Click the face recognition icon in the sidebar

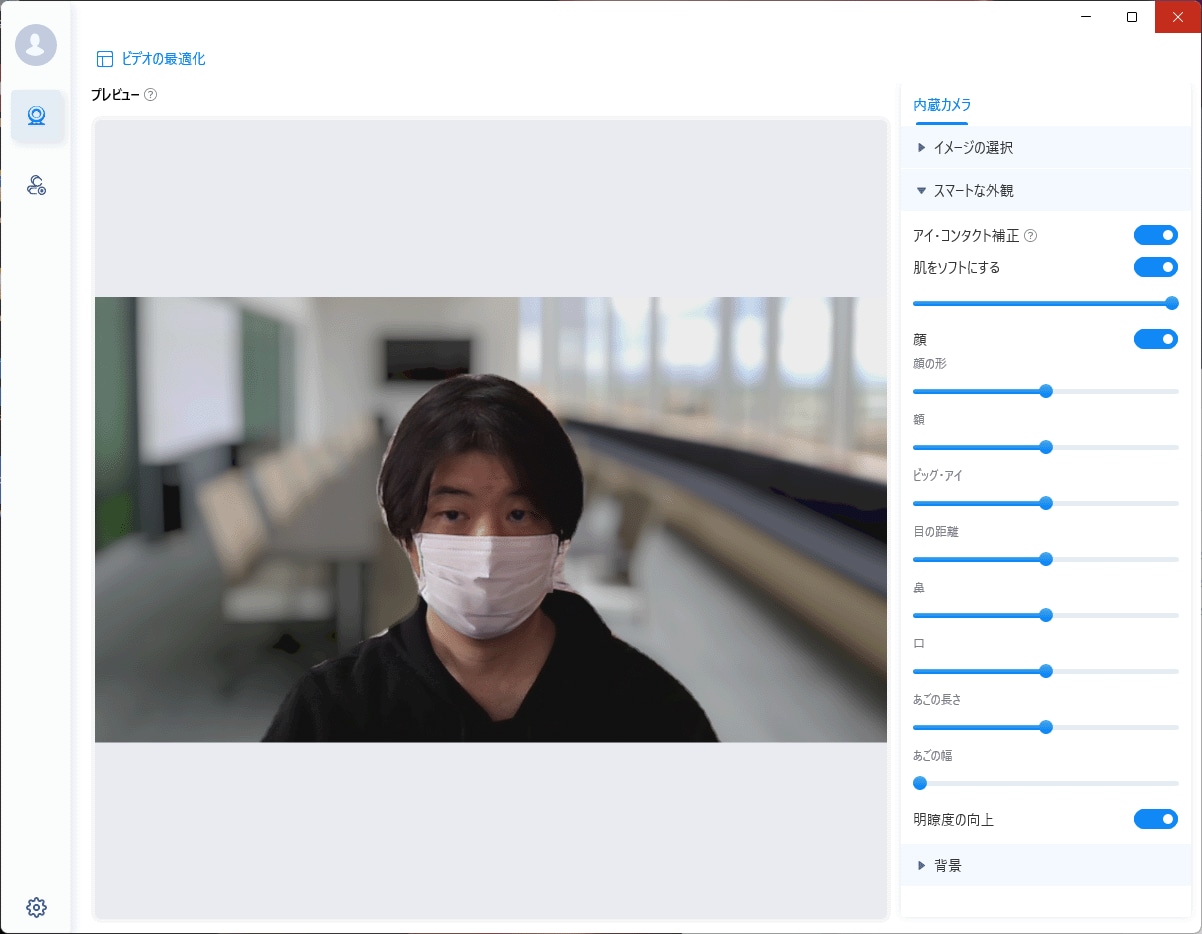36,186
